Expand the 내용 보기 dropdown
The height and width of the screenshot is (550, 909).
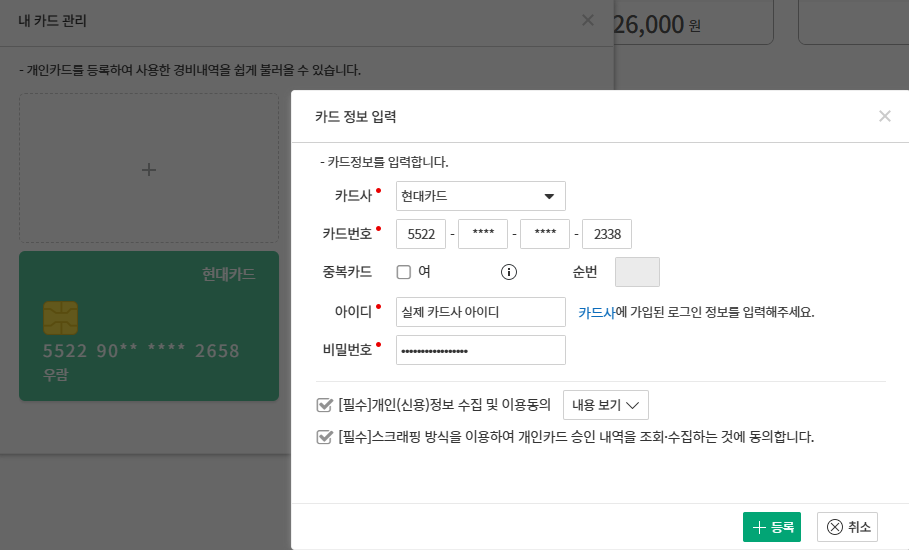pyautogui.click(x=606, y=405)
